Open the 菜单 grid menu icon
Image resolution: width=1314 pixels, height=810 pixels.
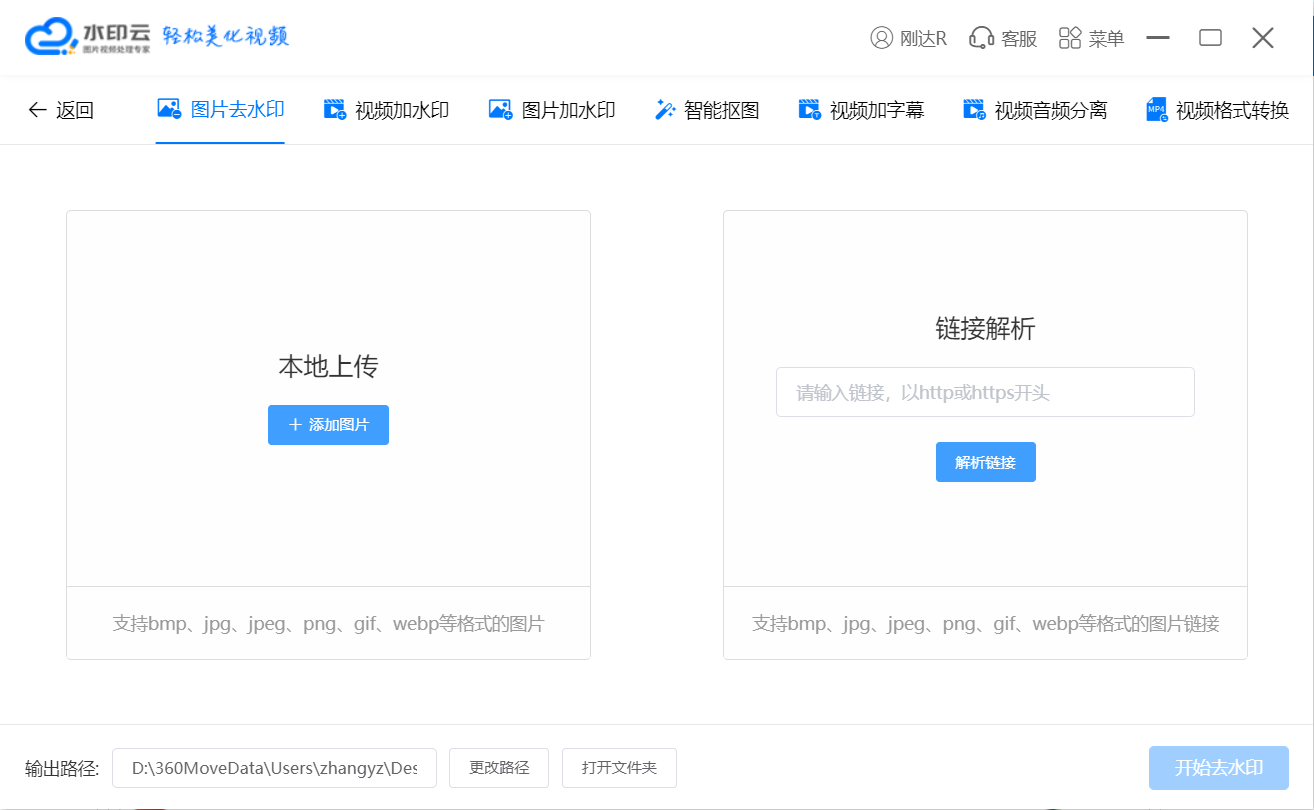pos(1070,38)
